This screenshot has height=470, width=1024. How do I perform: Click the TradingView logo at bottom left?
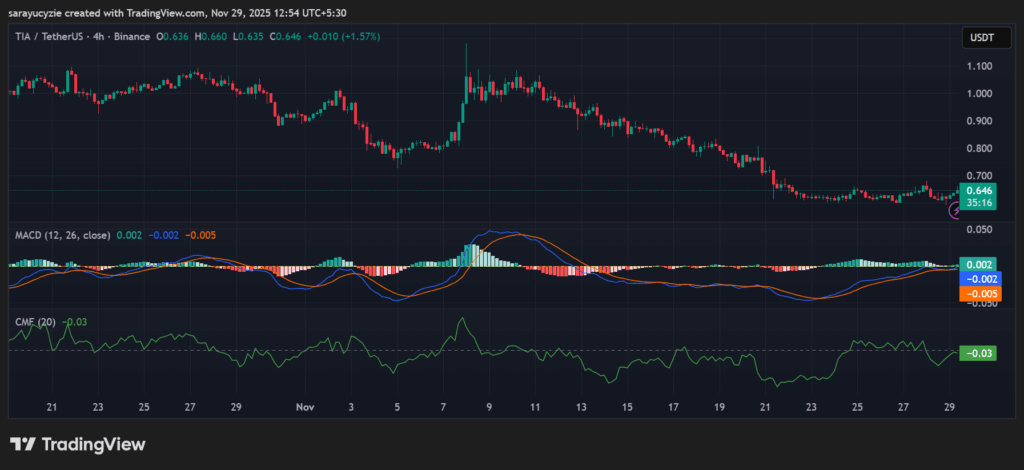78,444
